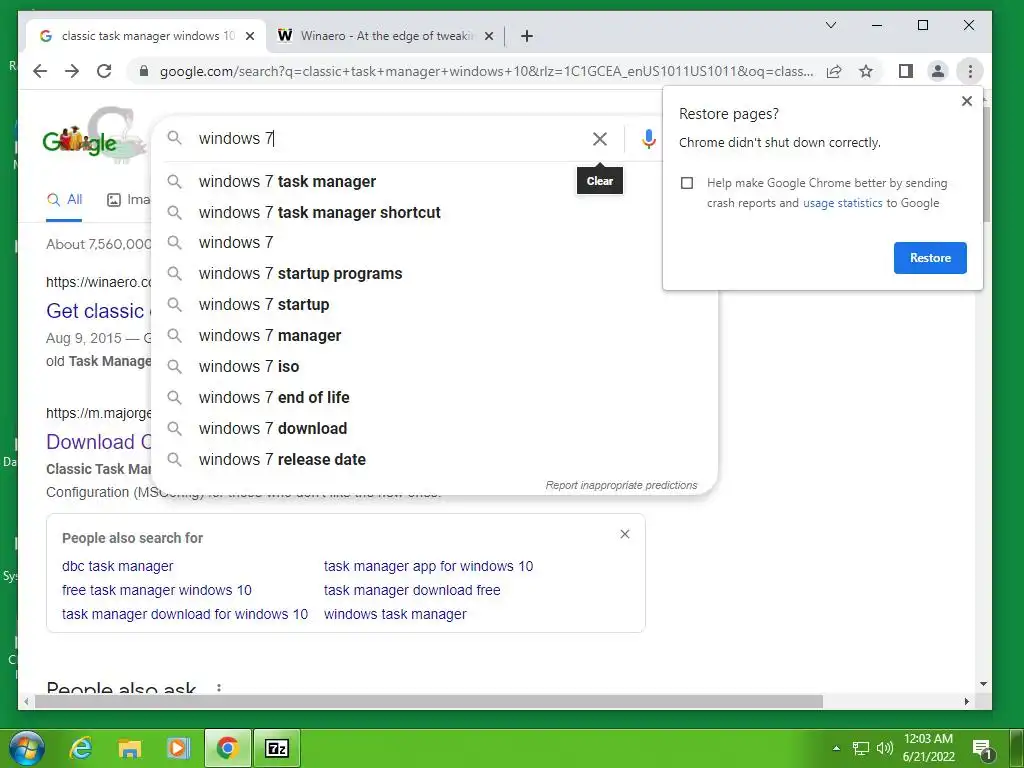
Task: Open the side panel icon
Action: (906, 71)
